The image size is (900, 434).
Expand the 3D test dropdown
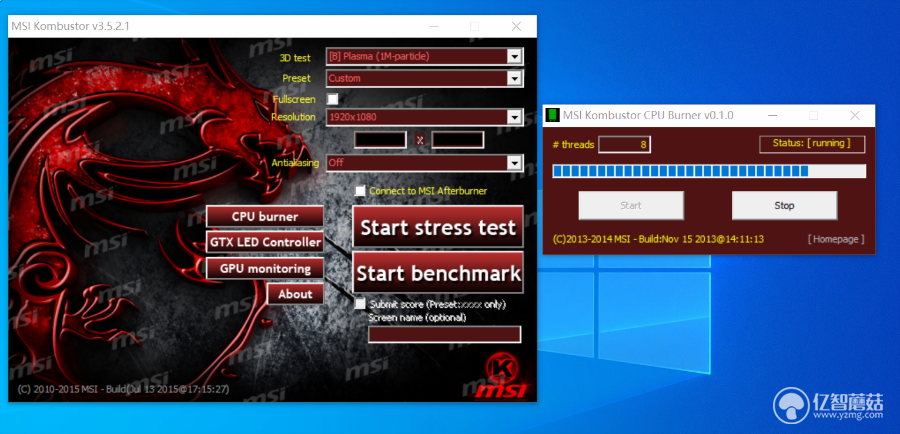[x=514, y=56]
